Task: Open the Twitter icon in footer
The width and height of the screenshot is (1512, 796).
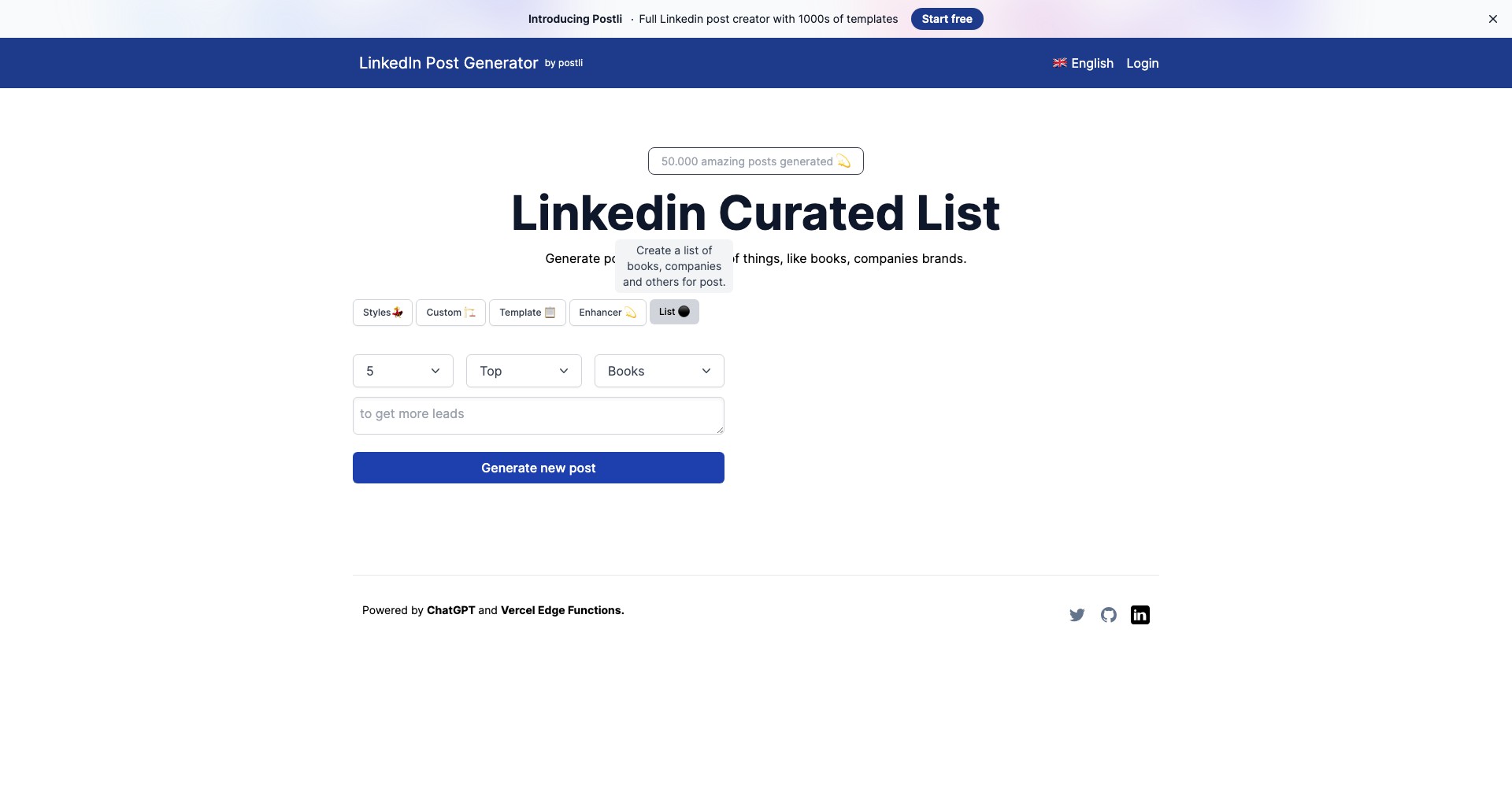Action: 1077,615
